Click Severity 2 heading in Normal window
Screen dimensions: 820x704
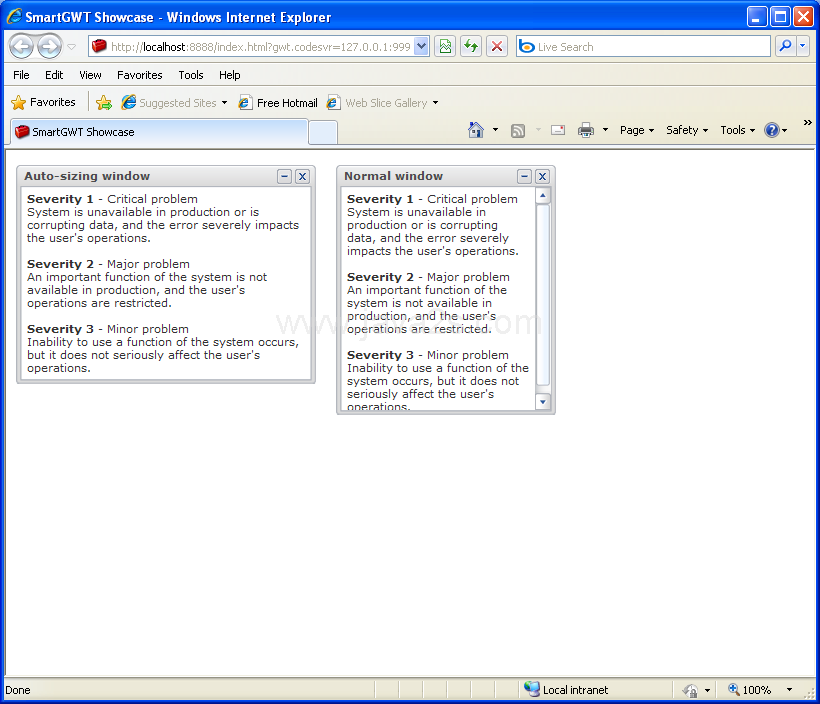tap(380, 277)
